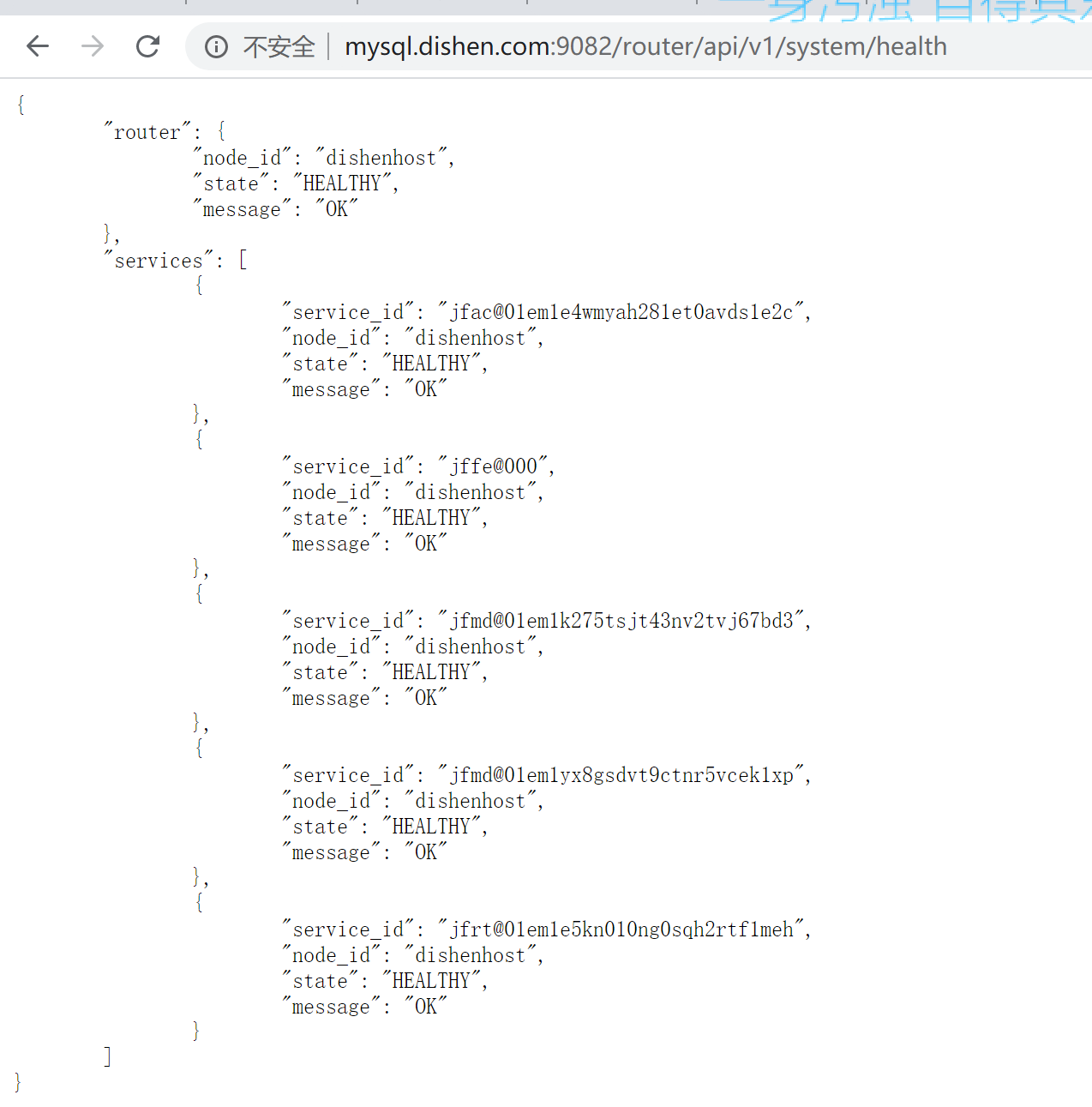Screen dimensions: 1092x1107
Task: Click OK message under jfmd@01em1k275 service
Action: [426, 698]
